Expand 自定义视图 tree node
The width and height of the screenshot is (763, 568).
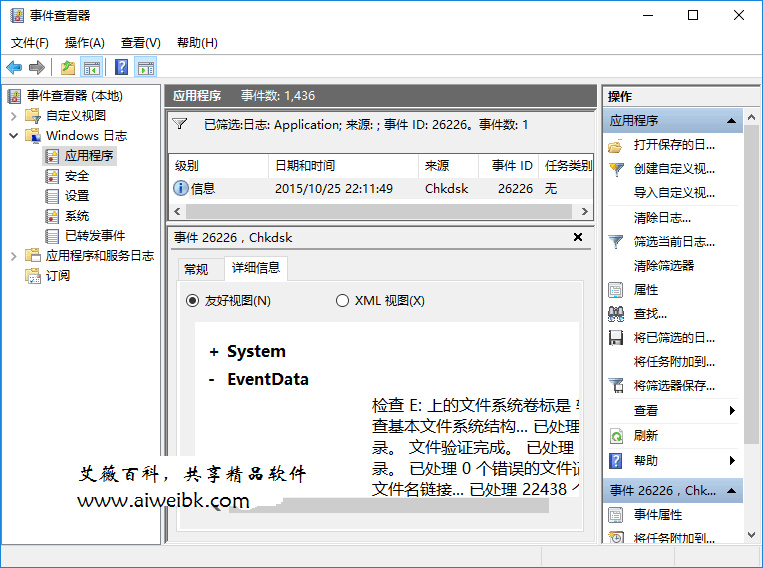click(x=14, y=116)
